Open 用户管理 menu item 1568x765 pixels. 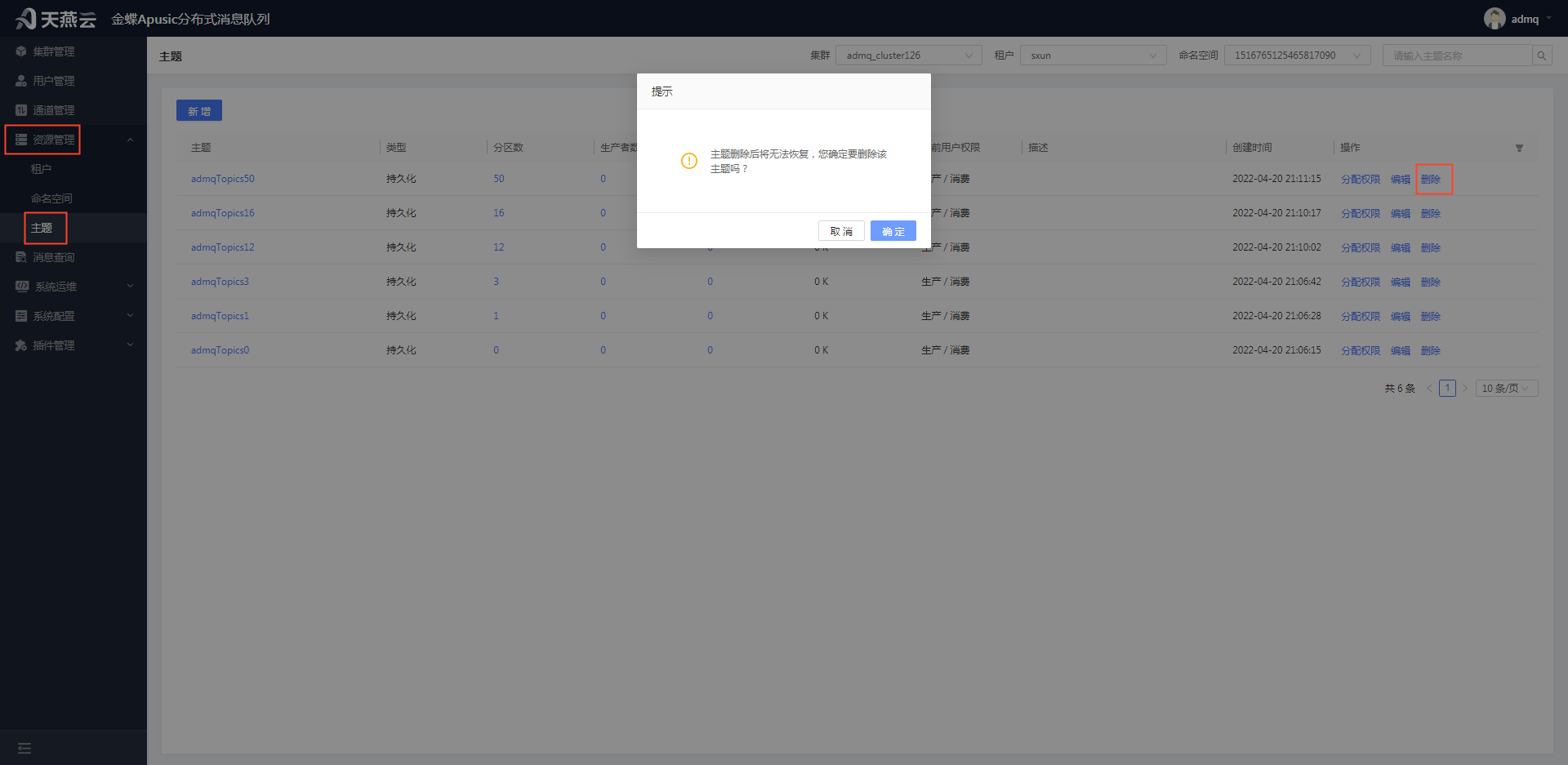(x=54, y=81)
